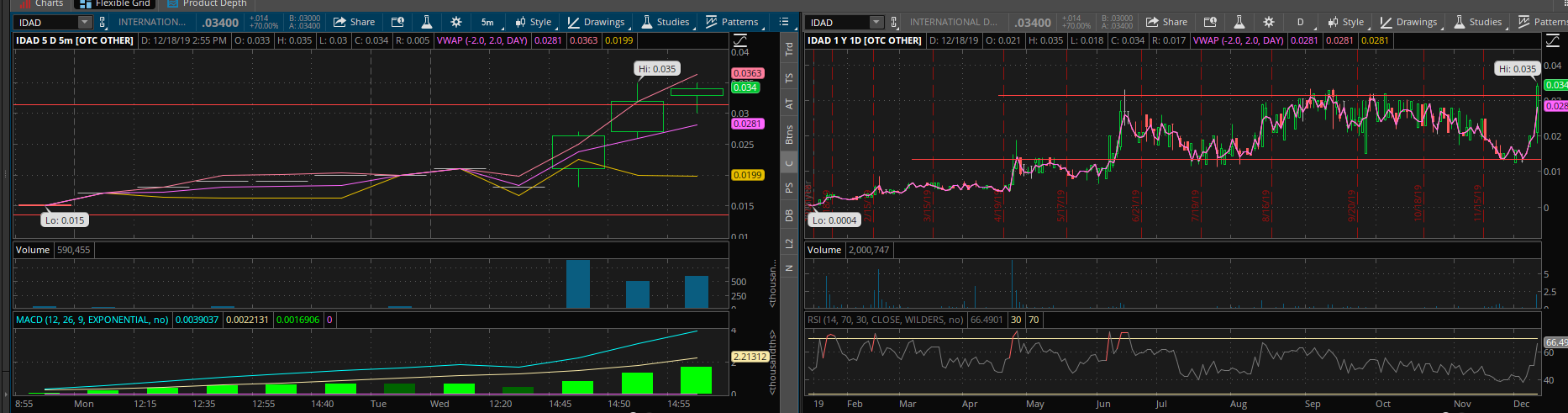Open the Style dropdown on right chart
Screen dimensions: 1568x413
click(x=1345, y=22)
